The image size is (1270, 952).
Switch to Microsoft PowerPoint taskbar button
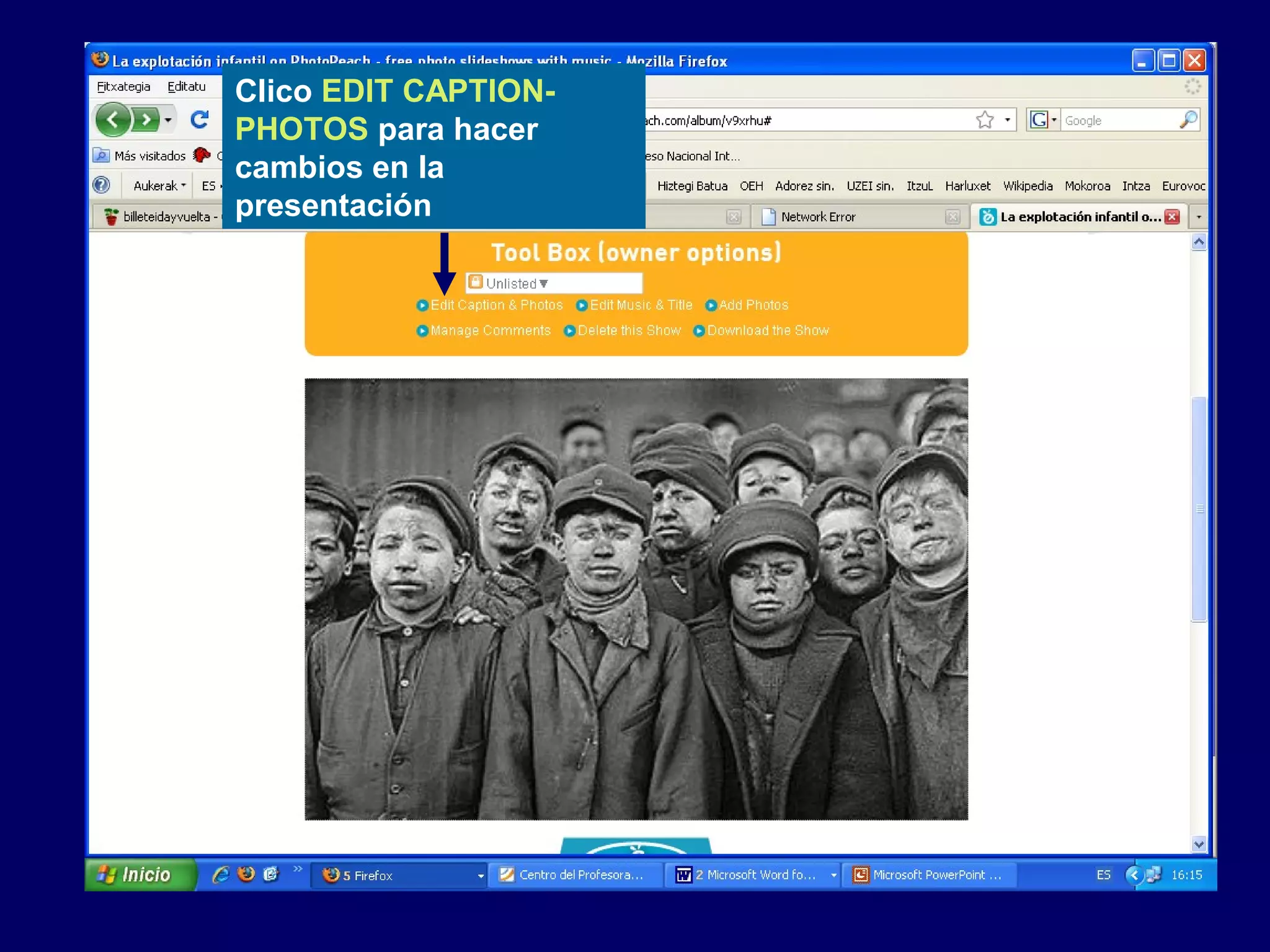(929, 875)
